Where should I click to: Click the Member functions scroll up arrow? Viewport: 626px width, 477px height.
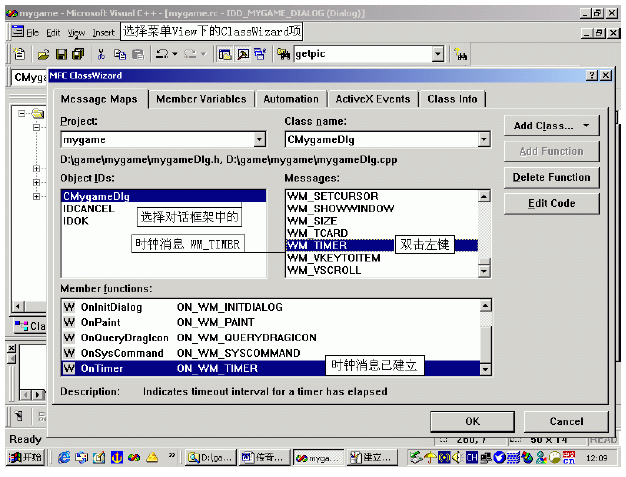coord(485,306)
